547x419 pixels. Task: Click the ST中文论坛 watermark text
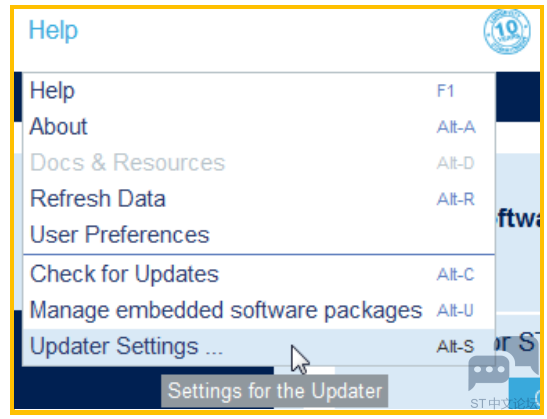504,403
